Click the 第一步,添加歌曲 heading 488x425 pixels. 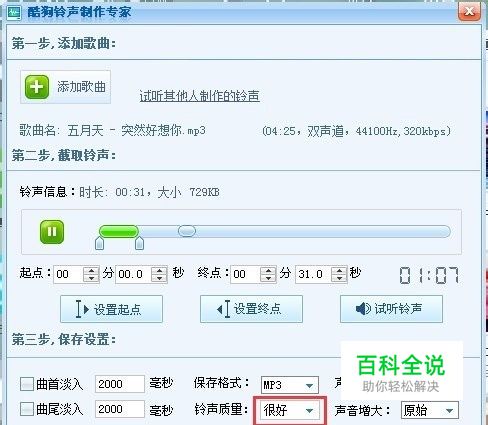(x=64, y=43)
